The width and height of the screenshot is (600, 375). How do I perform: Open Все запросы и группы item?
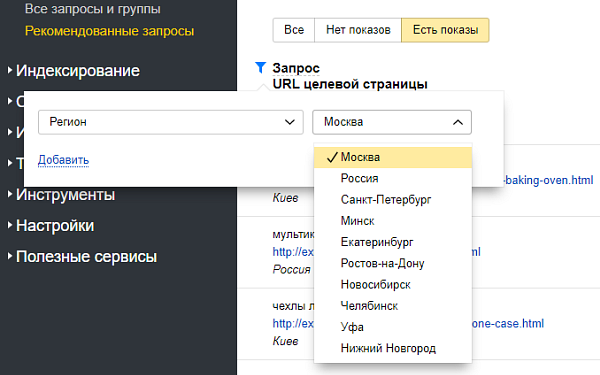(x=93, y=9)
